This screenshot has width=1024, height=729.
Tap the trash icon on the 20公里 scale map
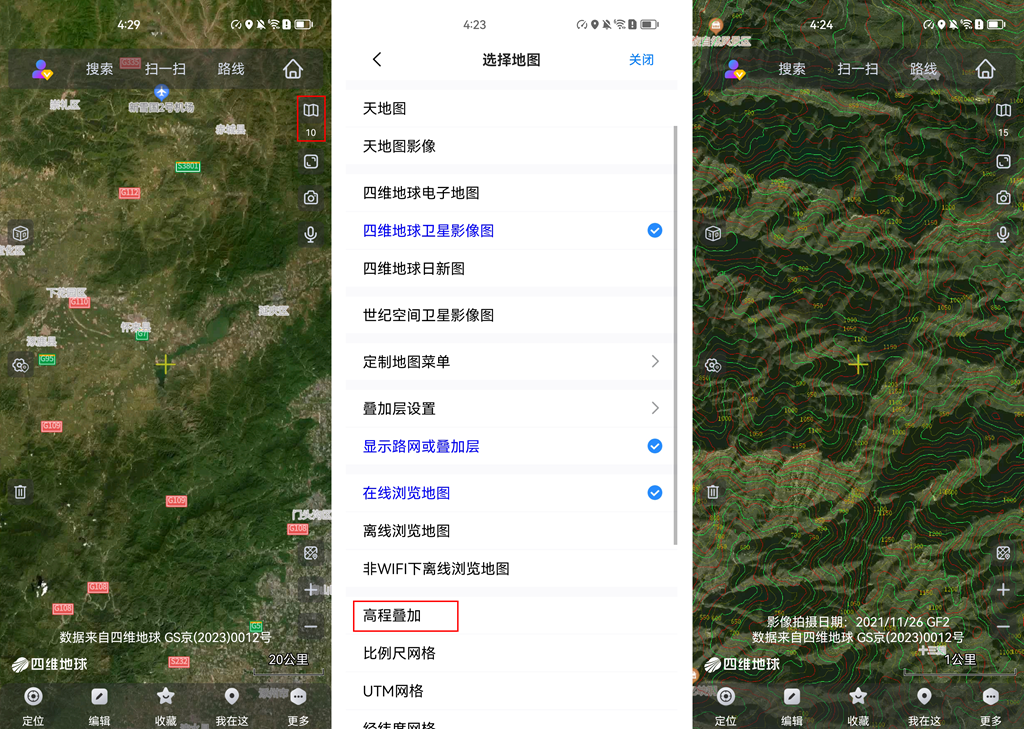point(20,491)
